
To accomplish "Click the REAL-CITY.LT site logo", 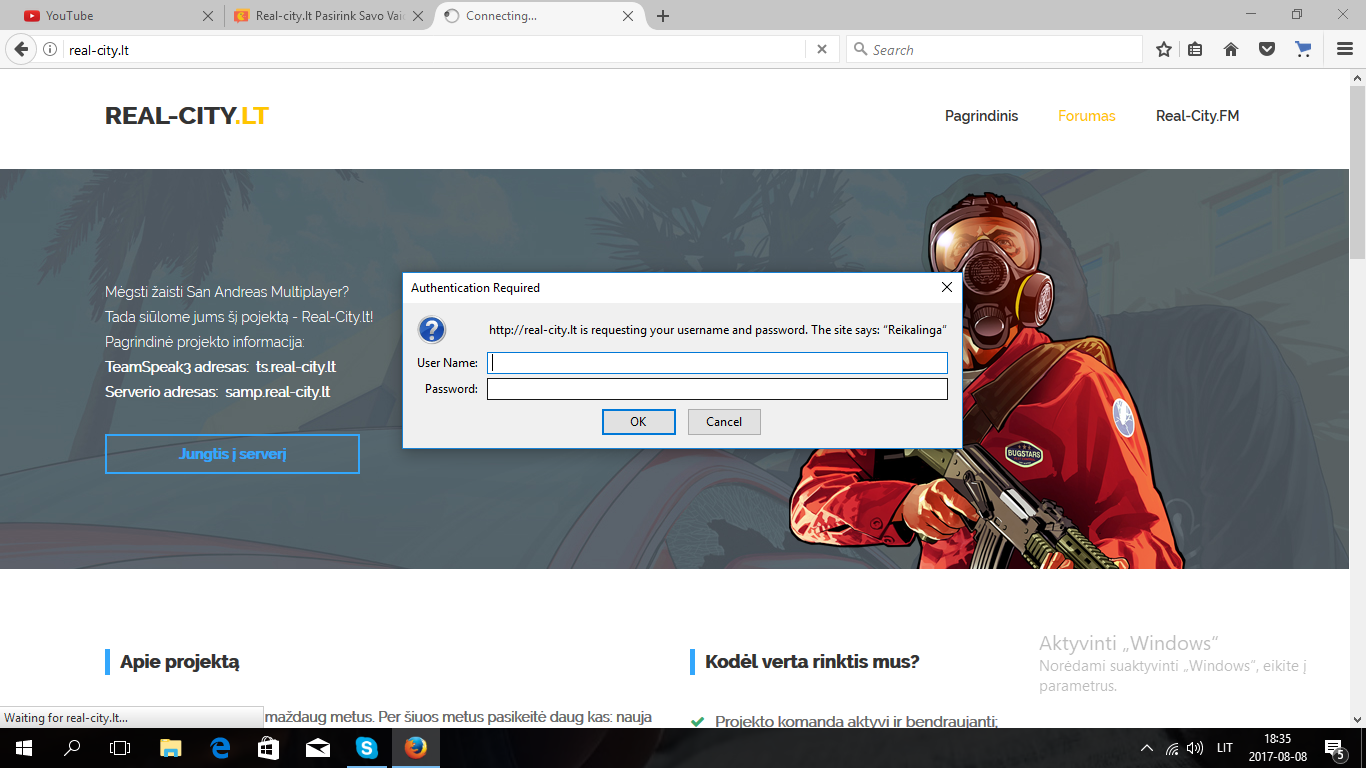I will click(x=187, y=116).
